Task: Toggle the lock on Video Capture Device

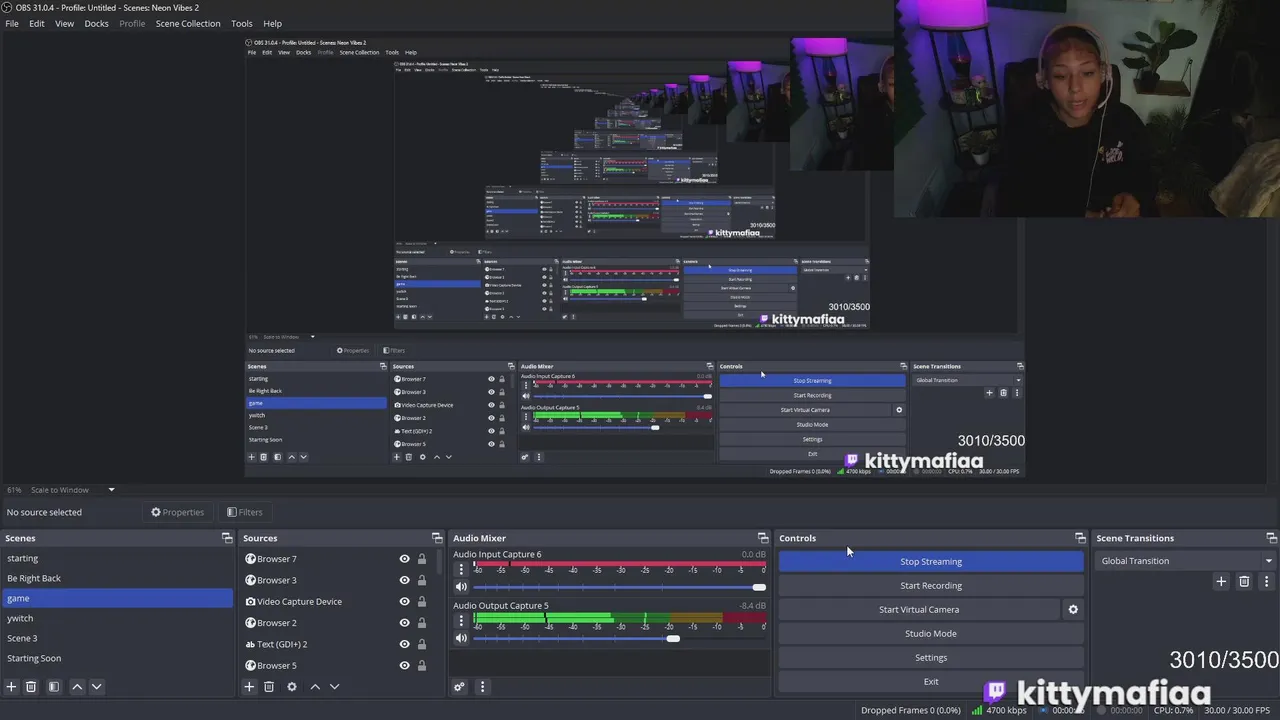Action: tap(422, 602)
